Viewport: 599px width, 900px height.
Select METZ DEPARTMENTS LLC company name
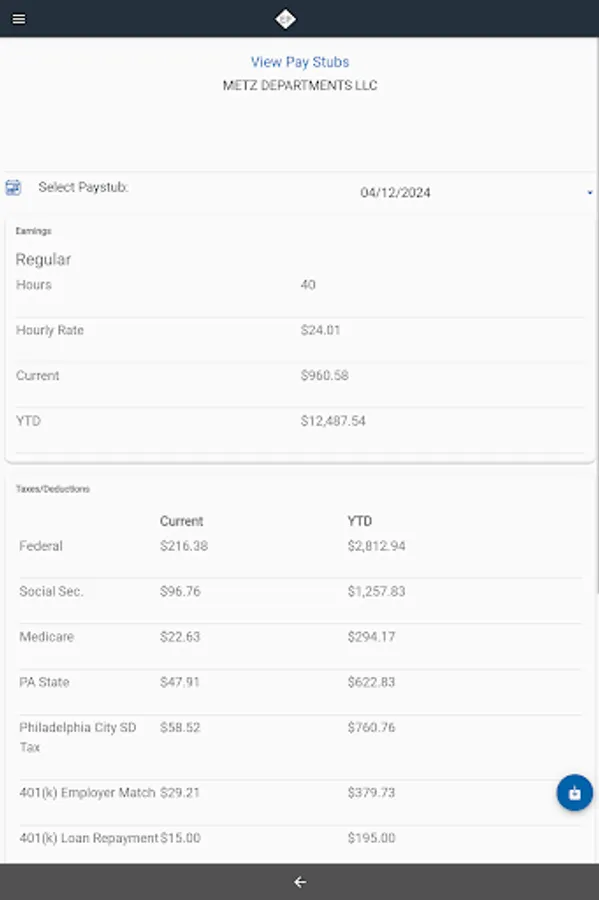(x=299, y=85)
